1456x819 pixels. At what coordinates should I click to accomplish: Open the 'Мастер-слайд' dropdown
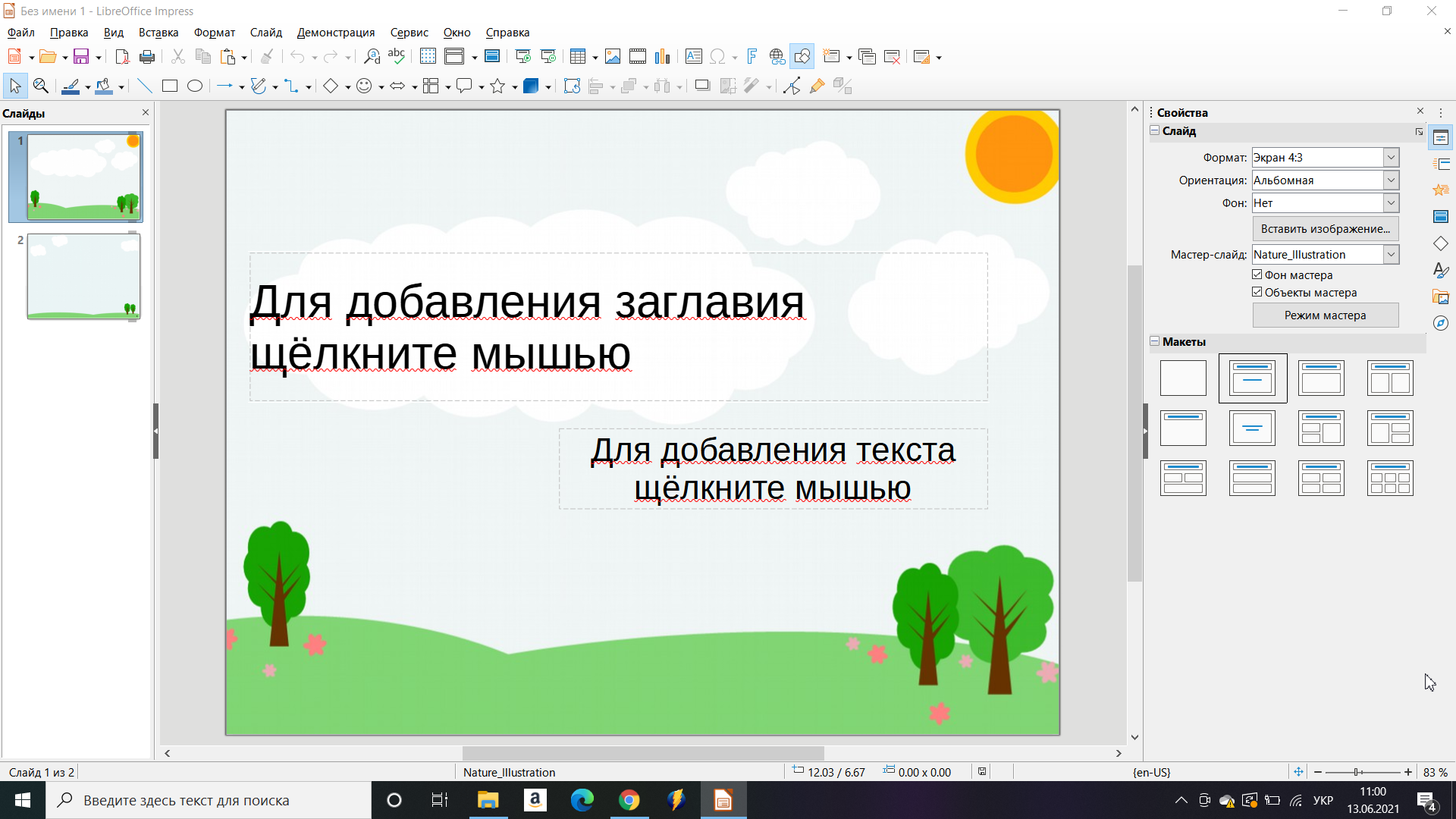click(1391, 255)
